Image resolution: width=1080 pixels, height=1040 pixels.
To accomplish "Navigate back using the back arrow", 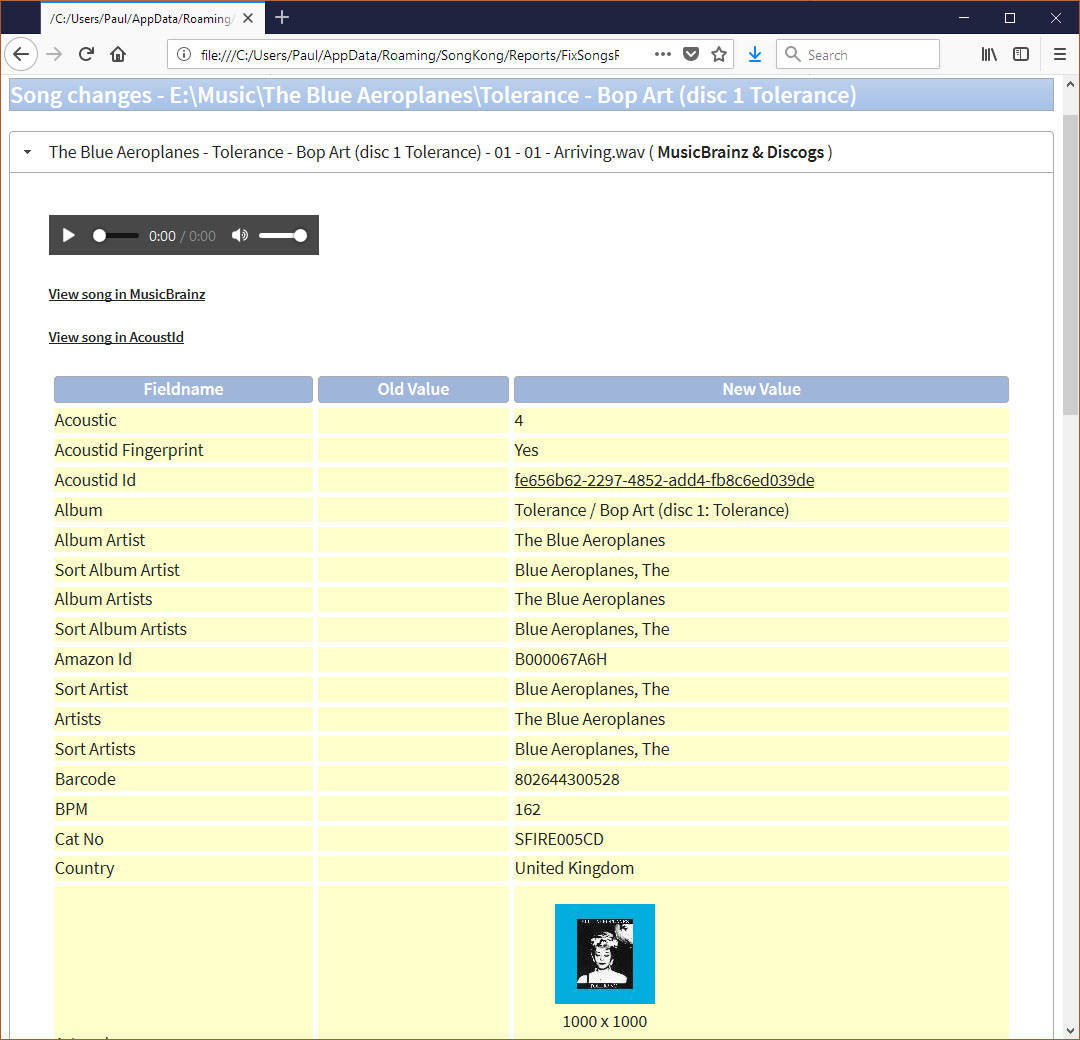I will pos(21,54).
